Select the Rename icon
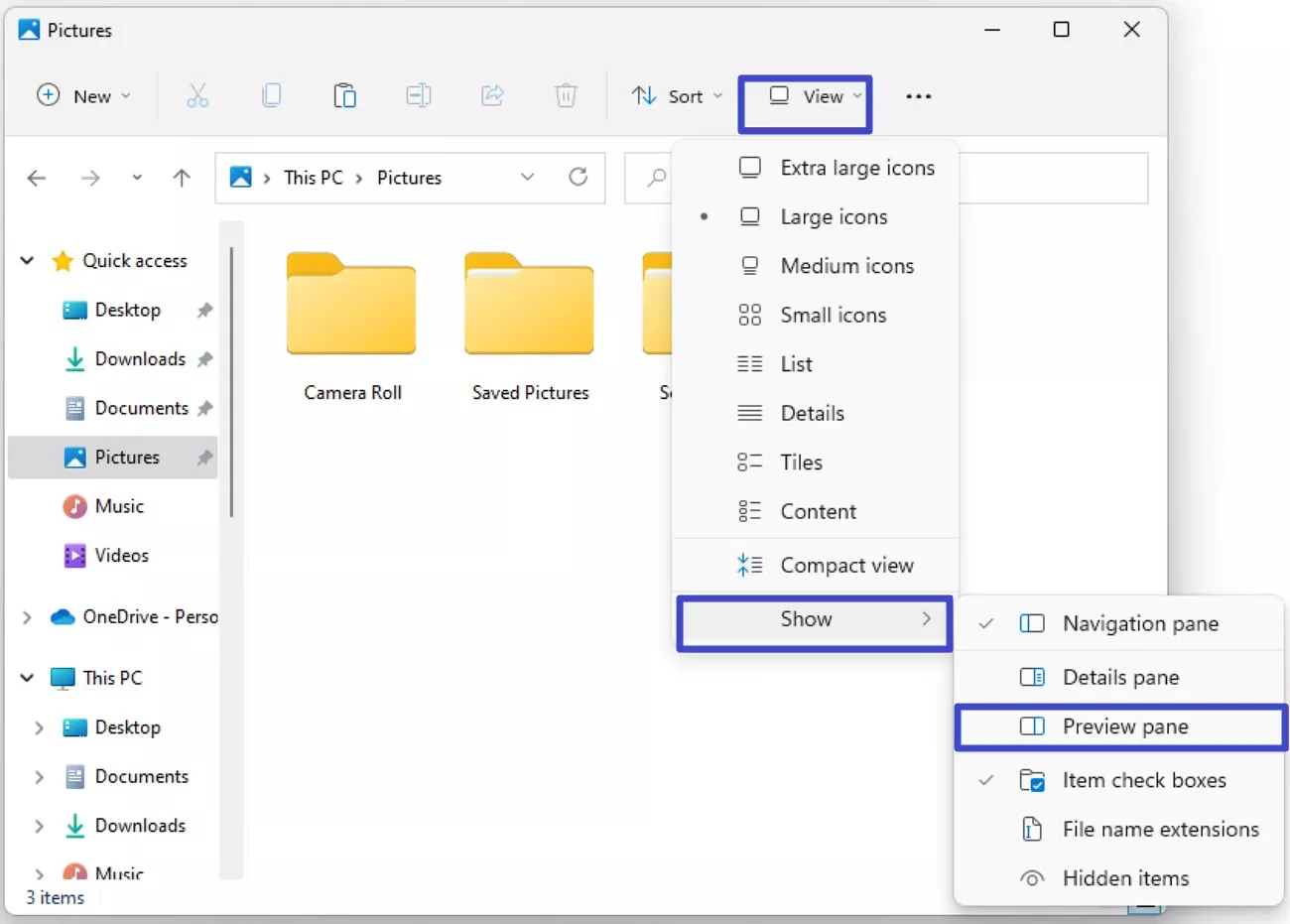Screen dimensions: 1290x924 418,95
